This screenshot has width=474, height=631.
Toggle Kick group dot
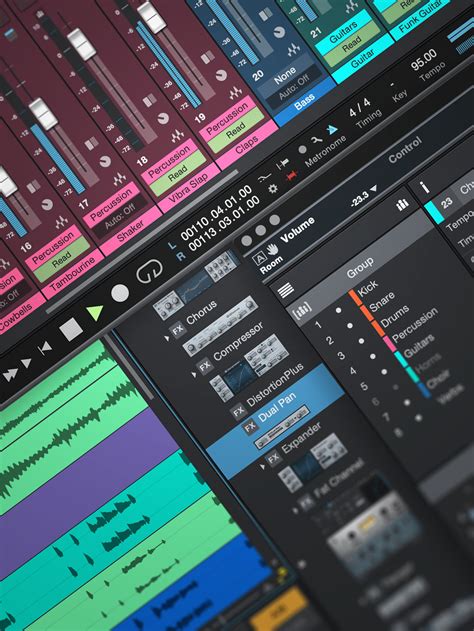339,310
